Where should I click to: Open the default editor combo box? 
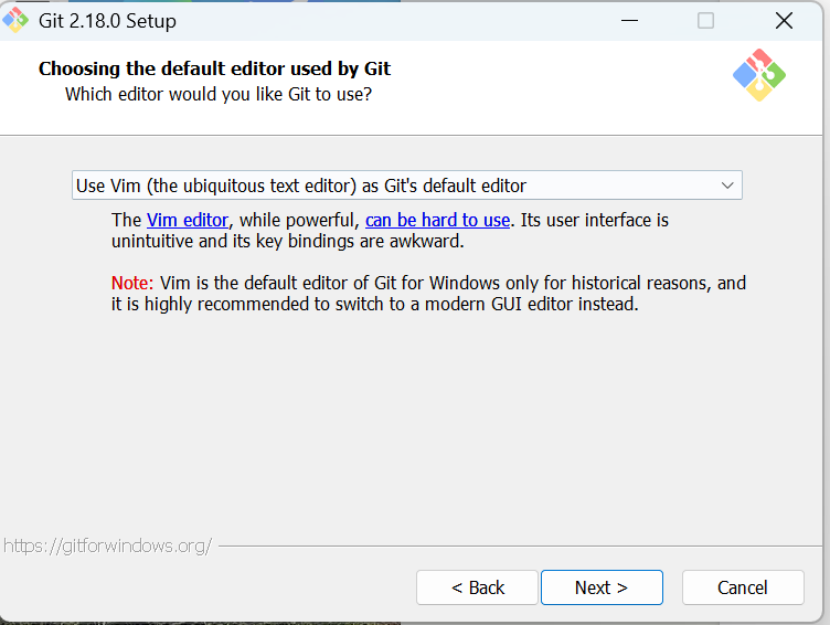(406, 185)
